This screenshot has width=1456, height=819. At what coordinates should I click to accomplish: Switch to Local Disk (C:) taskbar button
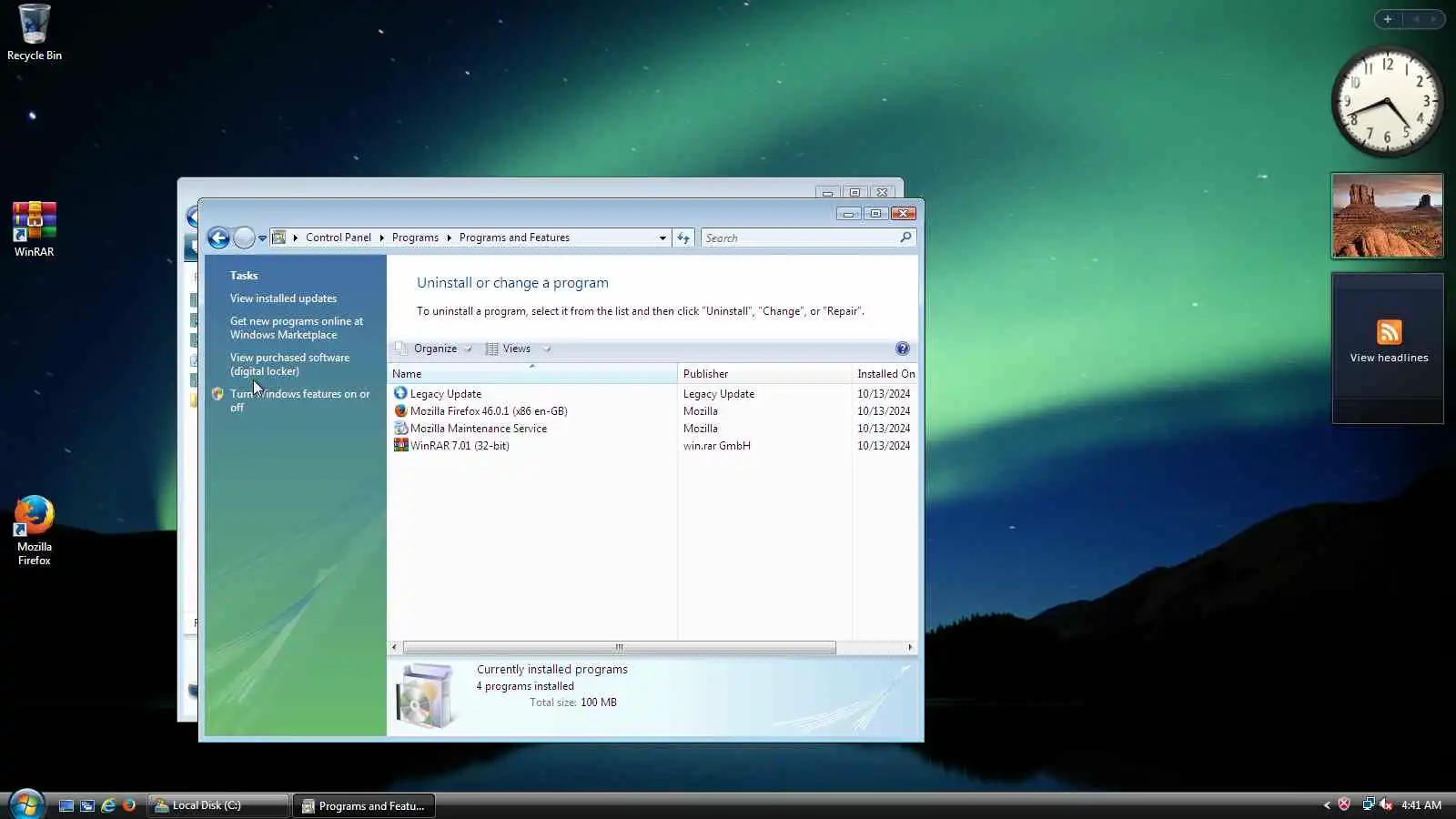point(218,805)
